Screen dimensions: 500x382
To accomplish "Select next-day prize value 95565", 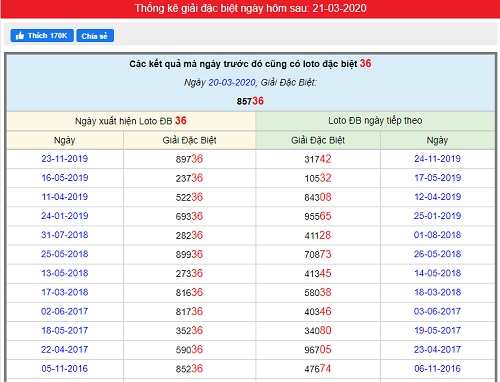I will point(318,216).
